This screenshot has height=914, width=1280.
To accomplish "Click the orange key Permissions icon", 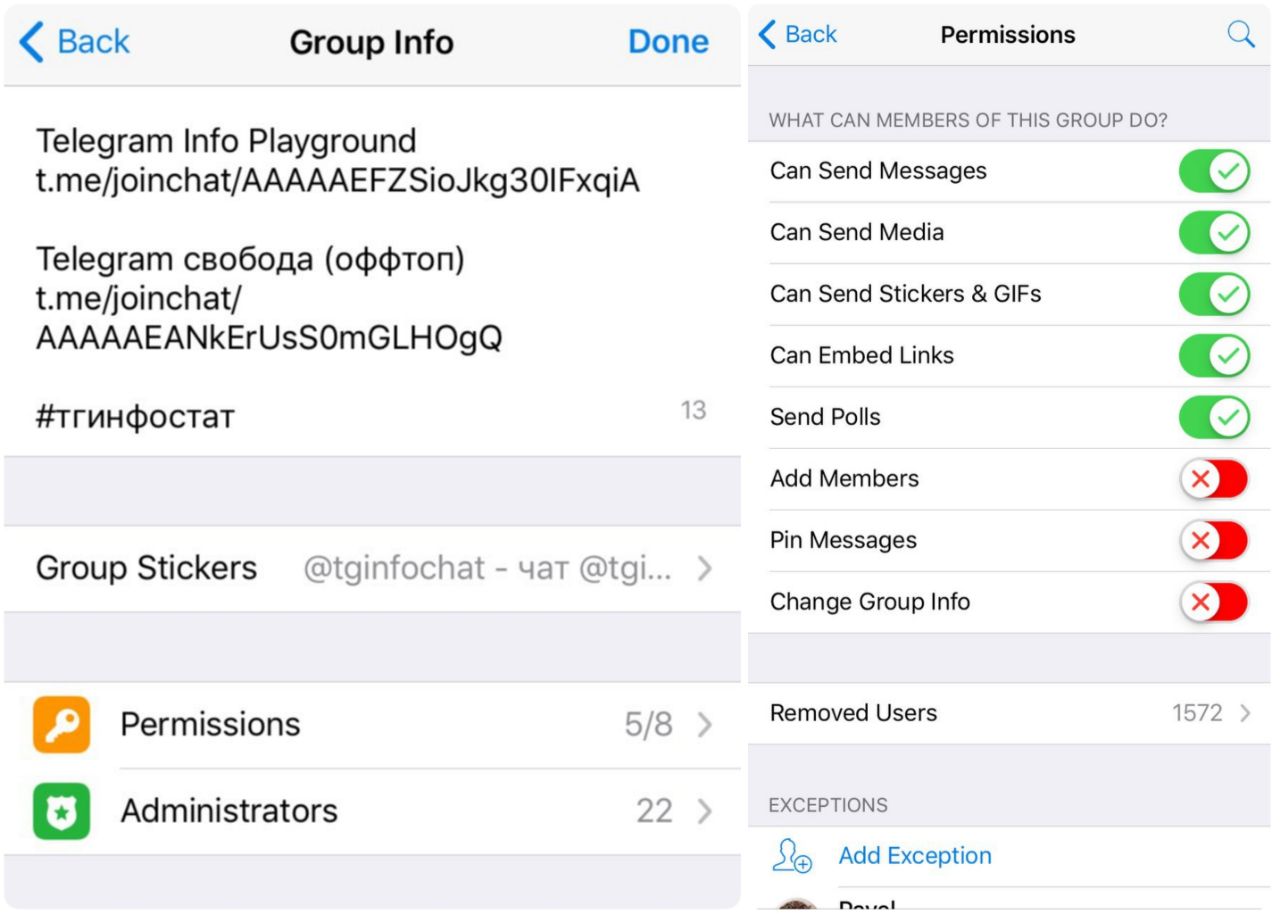I will (61, 724).
